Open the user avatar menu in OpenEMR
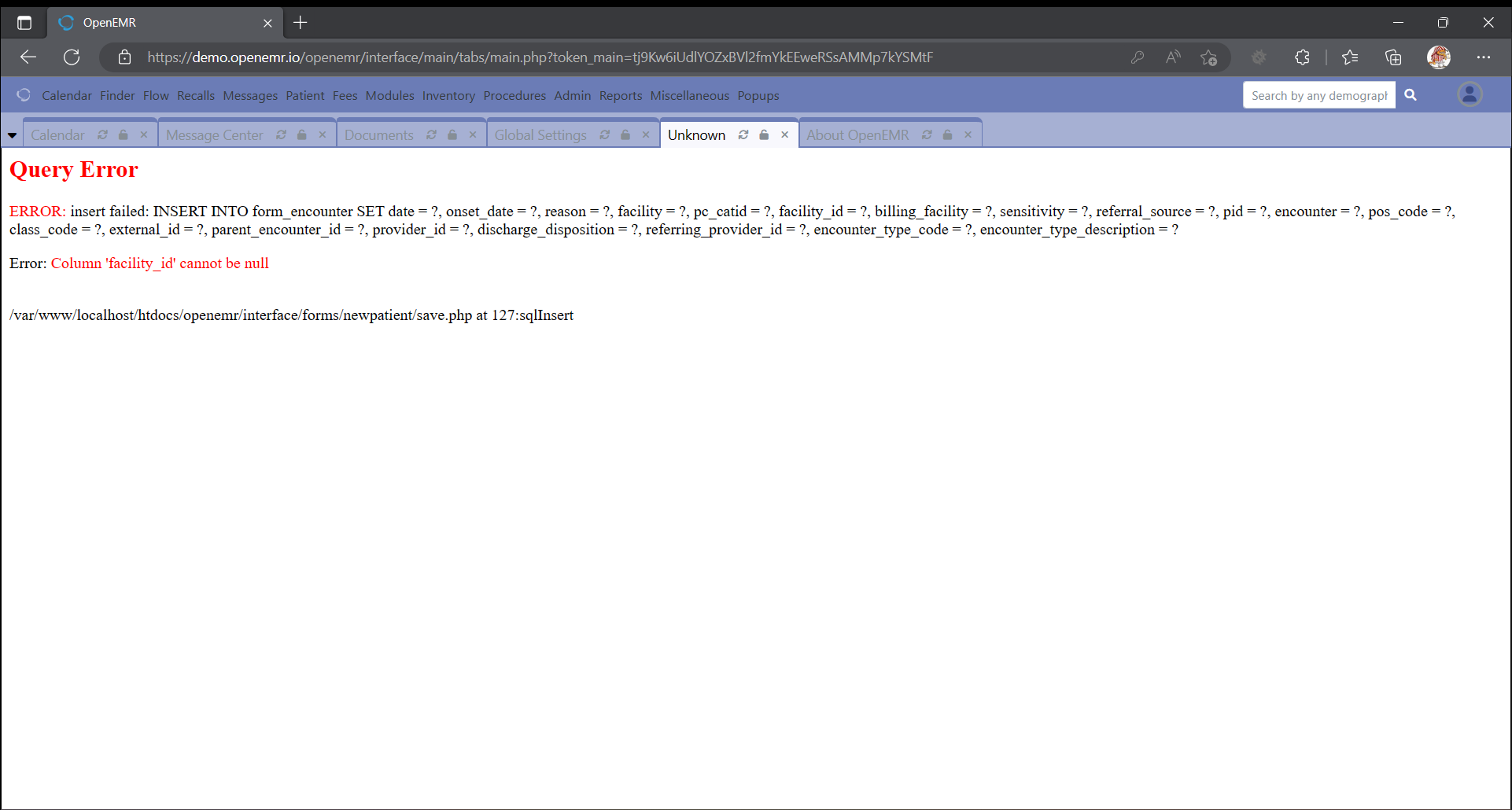The image size is (1512, 810). pyautogui.click(x=1470, y=94)
